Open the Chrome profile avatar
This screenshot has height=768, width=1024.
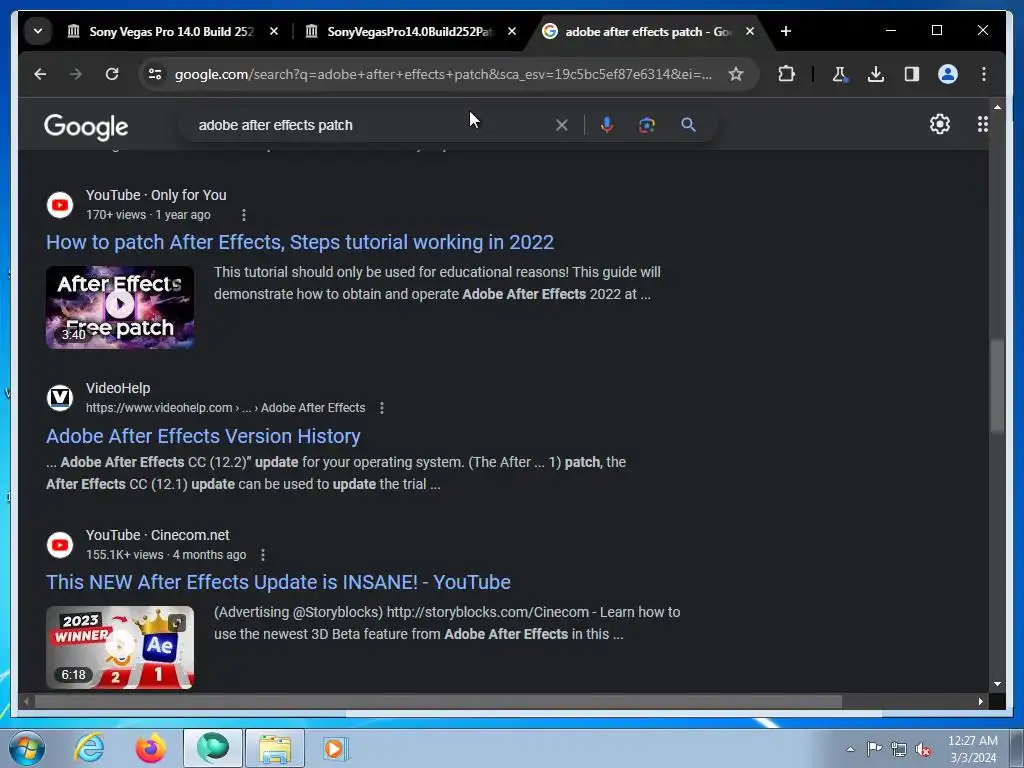click(x=948, y=74)
